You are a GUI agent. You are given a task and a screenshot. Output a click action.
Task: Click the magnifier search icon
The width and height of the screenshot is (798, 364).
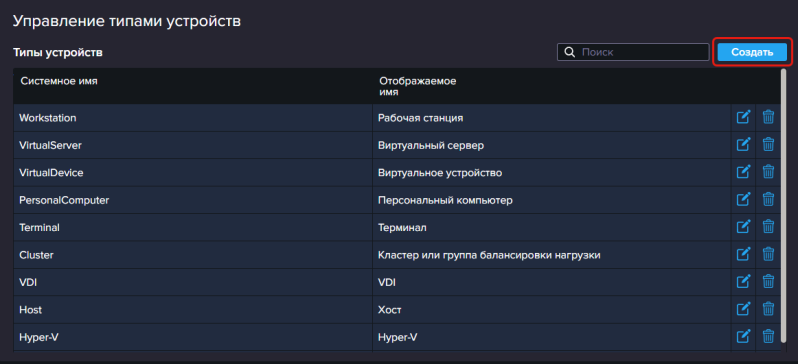[x=571, y=52]
